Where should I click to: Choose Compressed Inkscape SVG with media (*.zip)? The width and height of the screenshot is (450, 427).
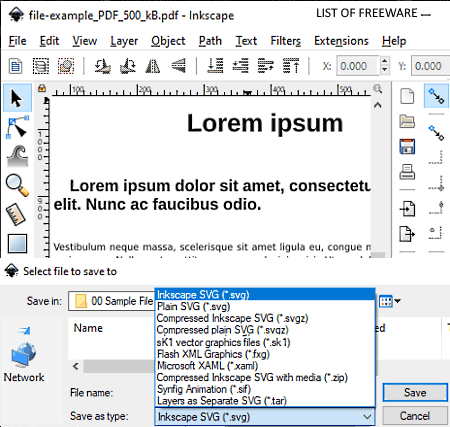[x=265, y=377]
